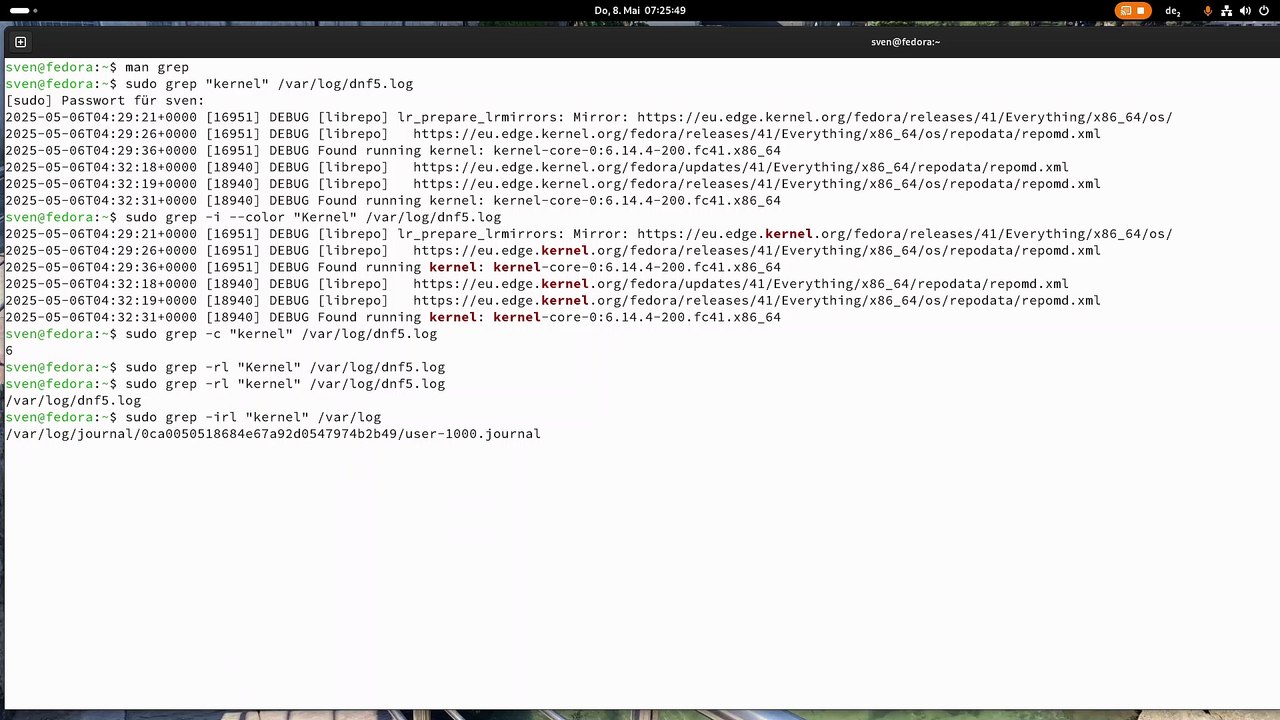This screenshot has height=720, width=1280.
Task: Click the count result '6' output line
Action: click(9, 350)
